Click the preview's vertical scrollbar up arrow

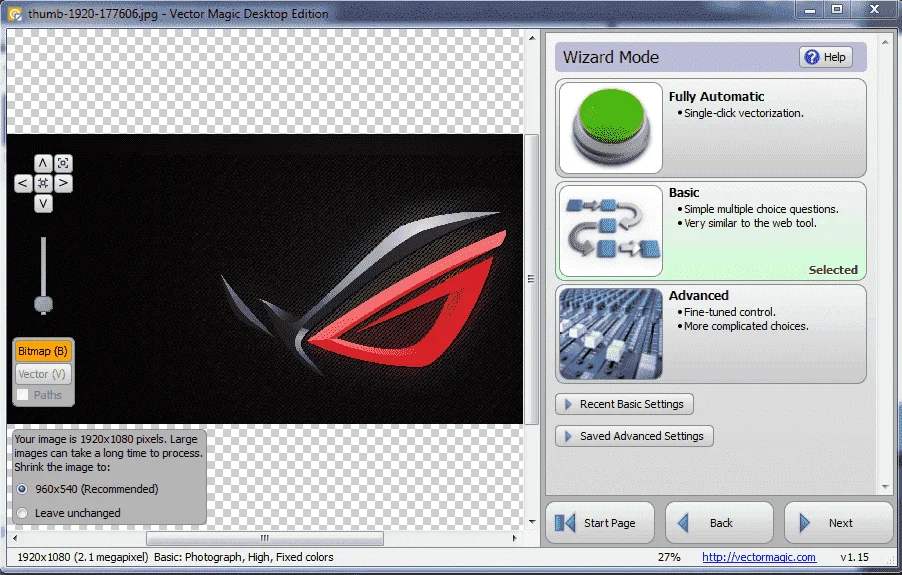tap(532, 38)
